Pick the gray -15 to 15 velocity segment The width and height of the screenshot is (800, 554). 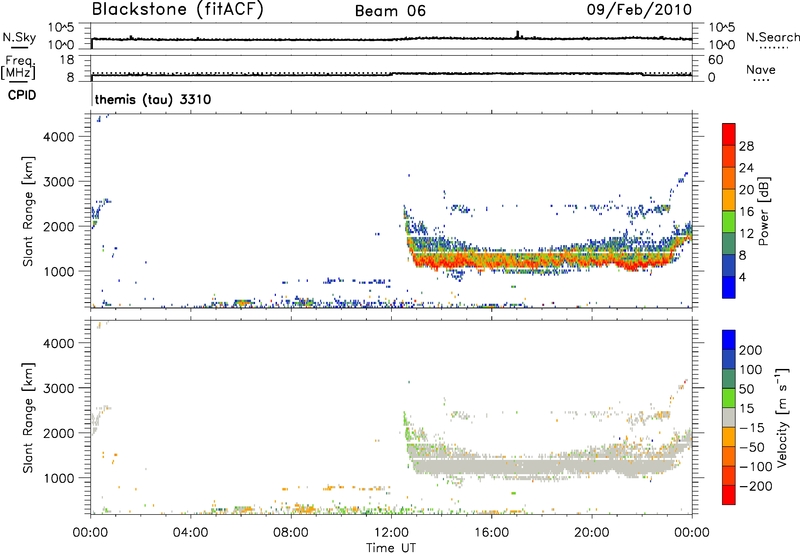(x=729, y=418)
